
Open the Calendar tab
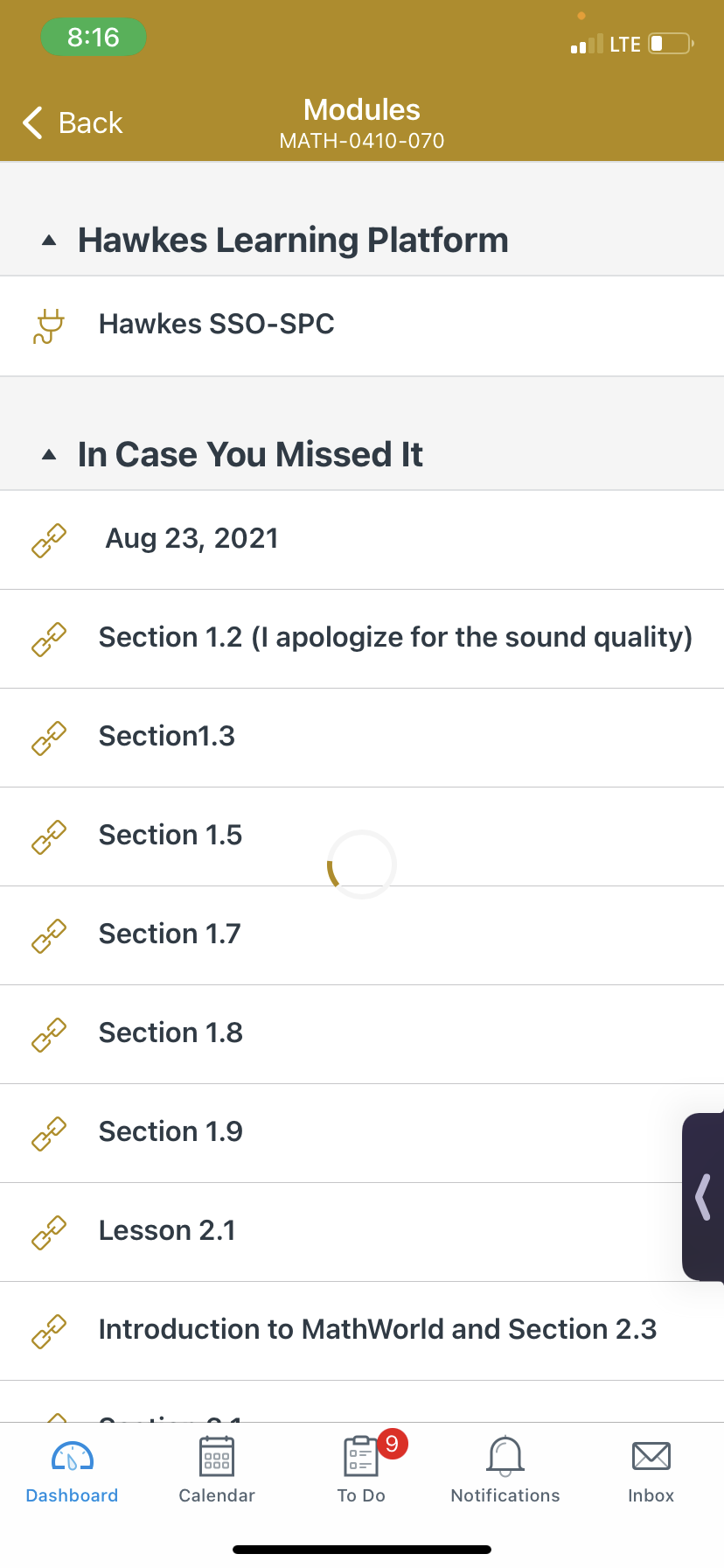coord(217,1470)
